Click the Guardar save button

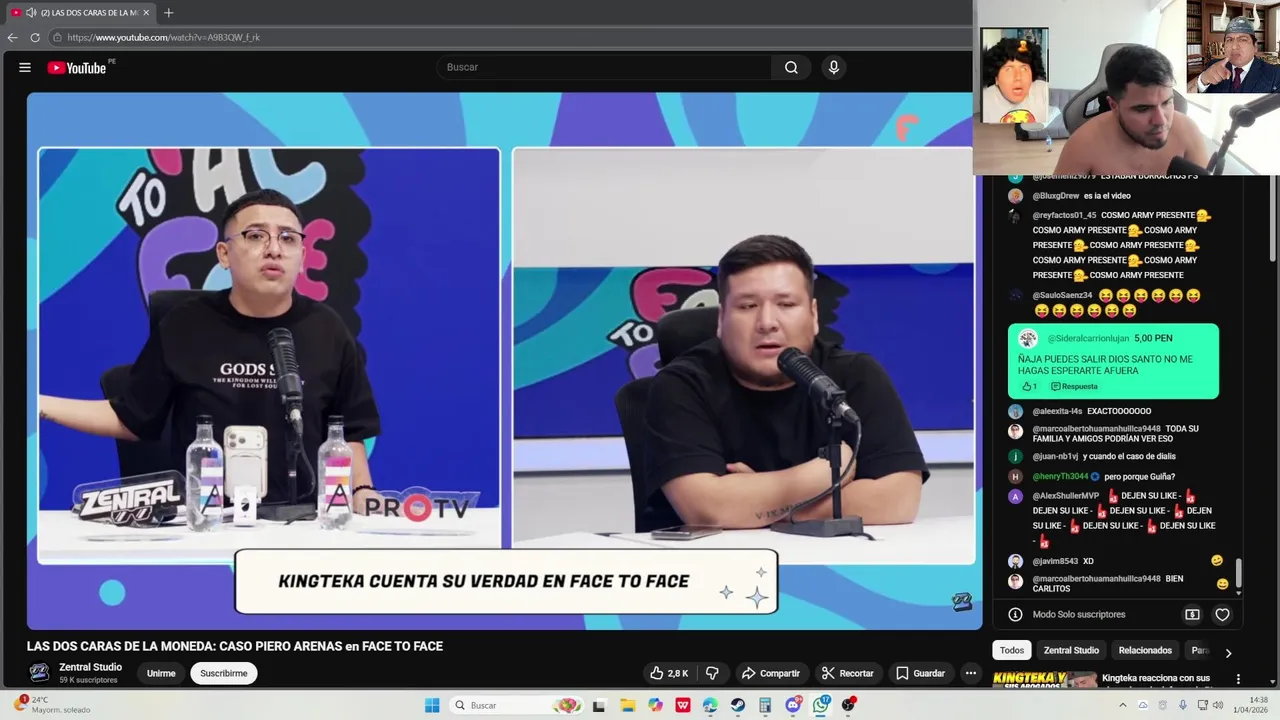coord(920,673)
